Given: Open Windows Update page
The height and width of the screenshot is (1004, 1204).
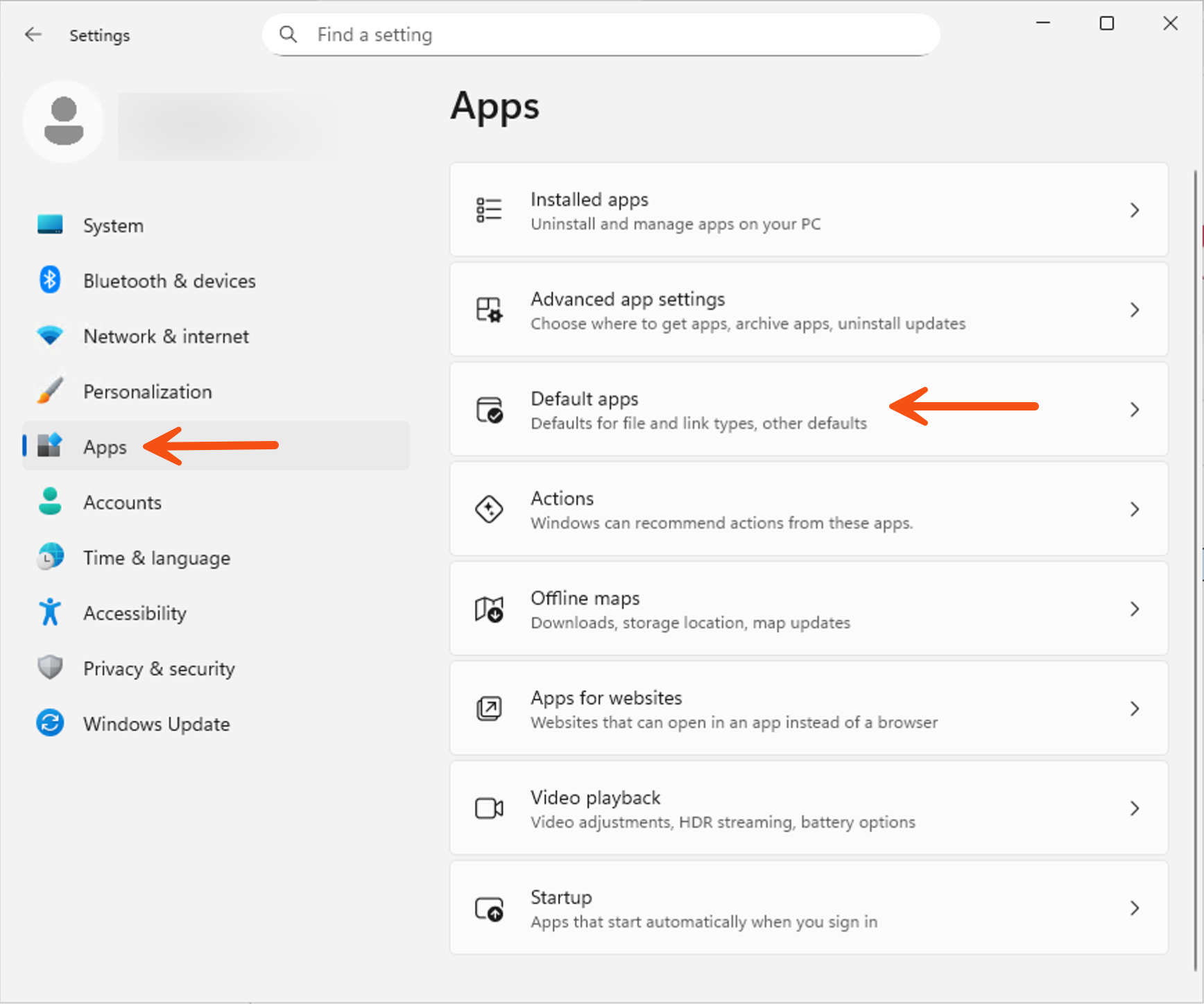Looking at the screenshot, I should pos(216,725).
